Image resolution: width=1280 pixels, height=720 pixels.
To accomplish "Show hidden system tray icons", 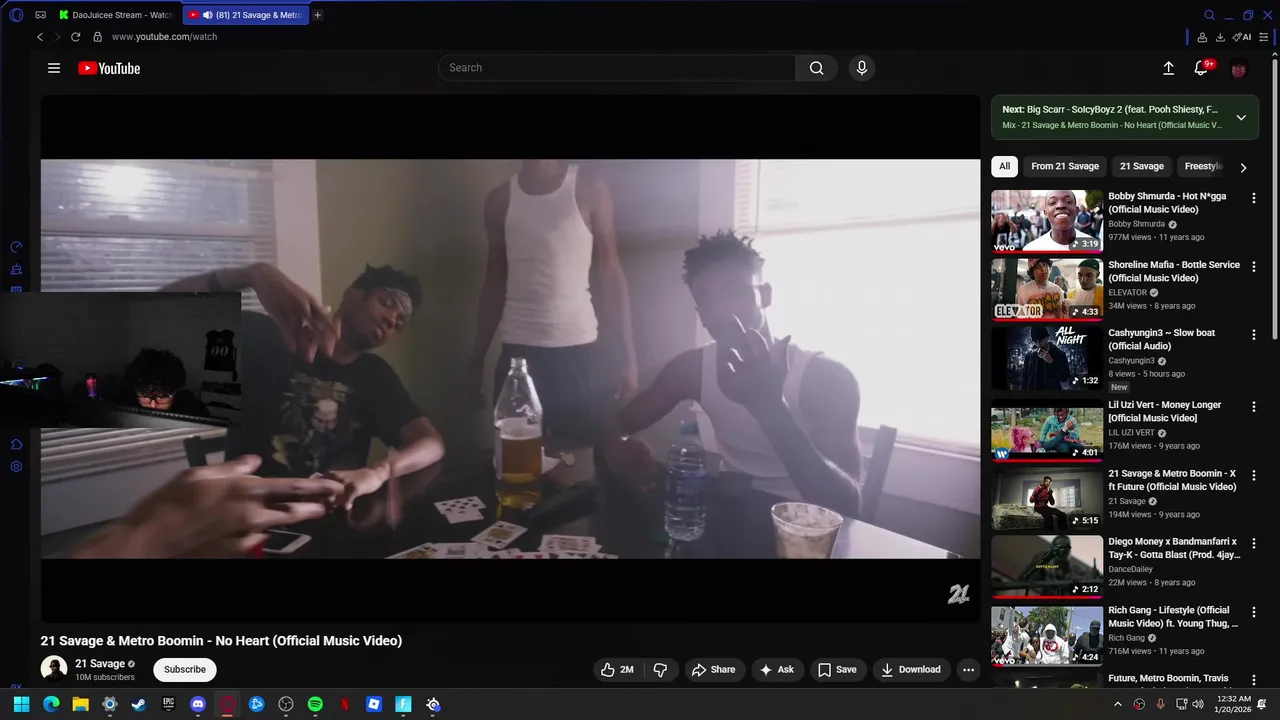I will pyautogui.click(x=1118, y=704).
